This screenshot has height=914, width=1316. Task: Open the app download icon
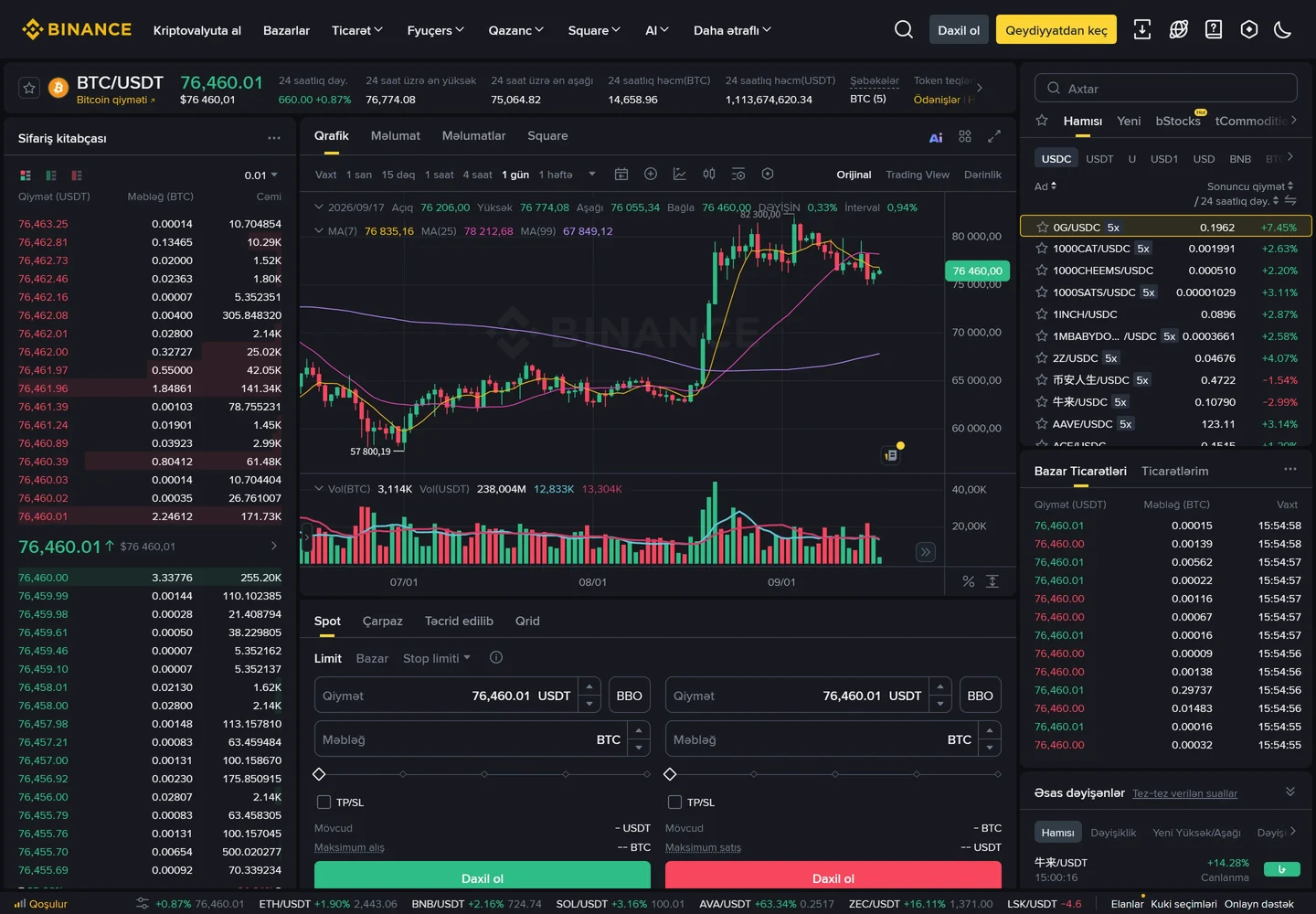pos(1142,29)
